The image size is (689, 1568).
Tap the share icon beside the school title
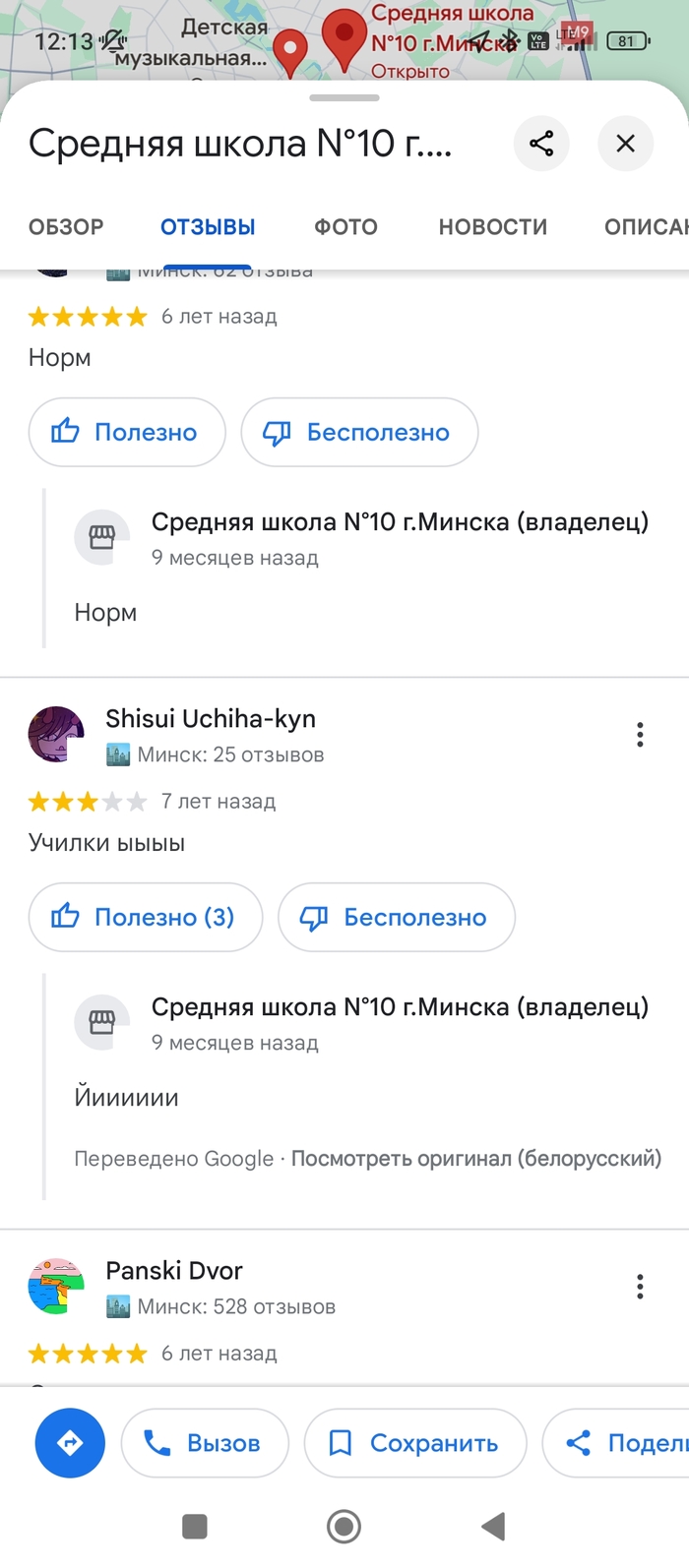point(541,144)
